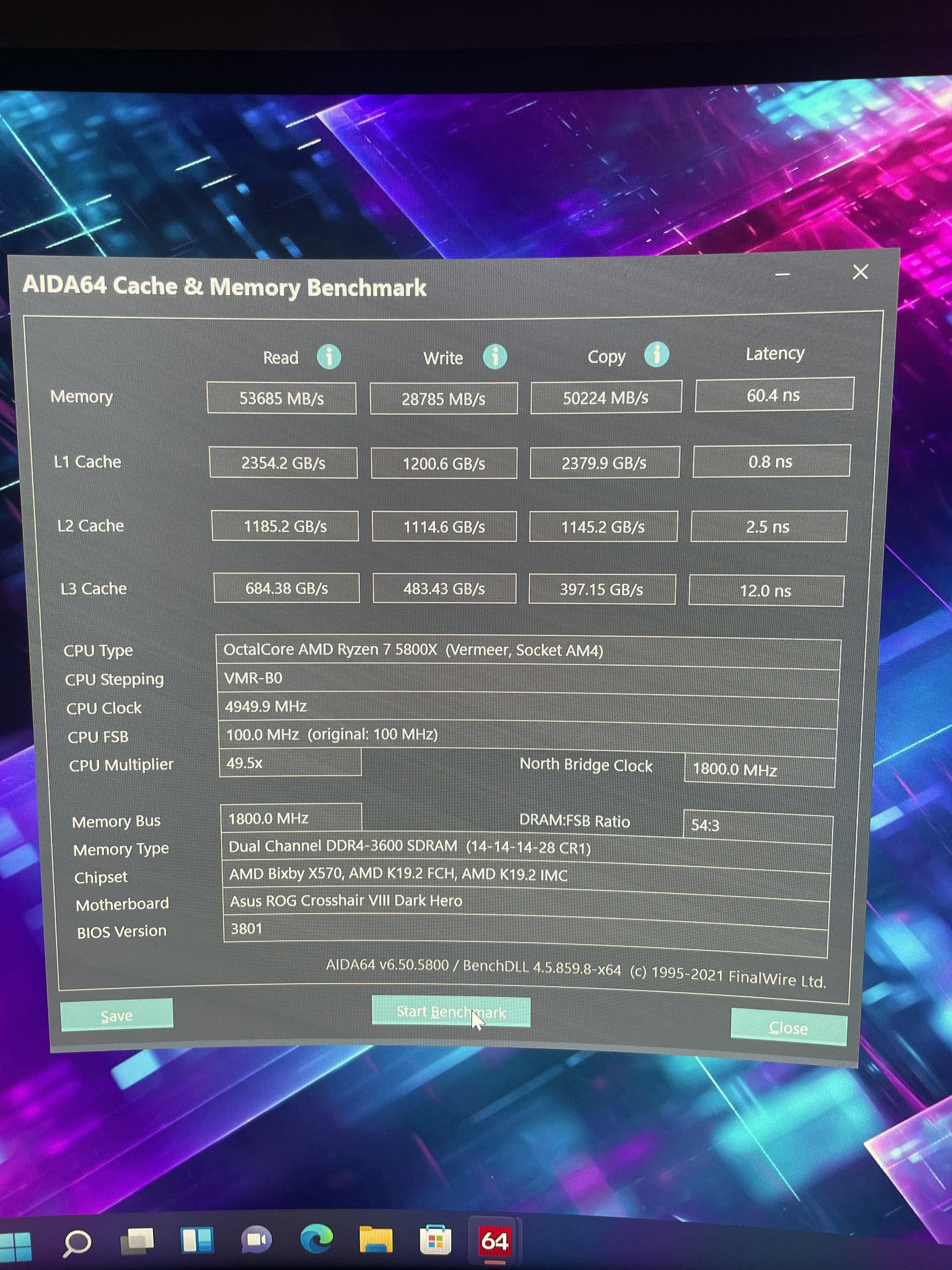The width and height of the screenshot is (952, 1270).
Task: Click the Close button
Action: click(789, 1028)
